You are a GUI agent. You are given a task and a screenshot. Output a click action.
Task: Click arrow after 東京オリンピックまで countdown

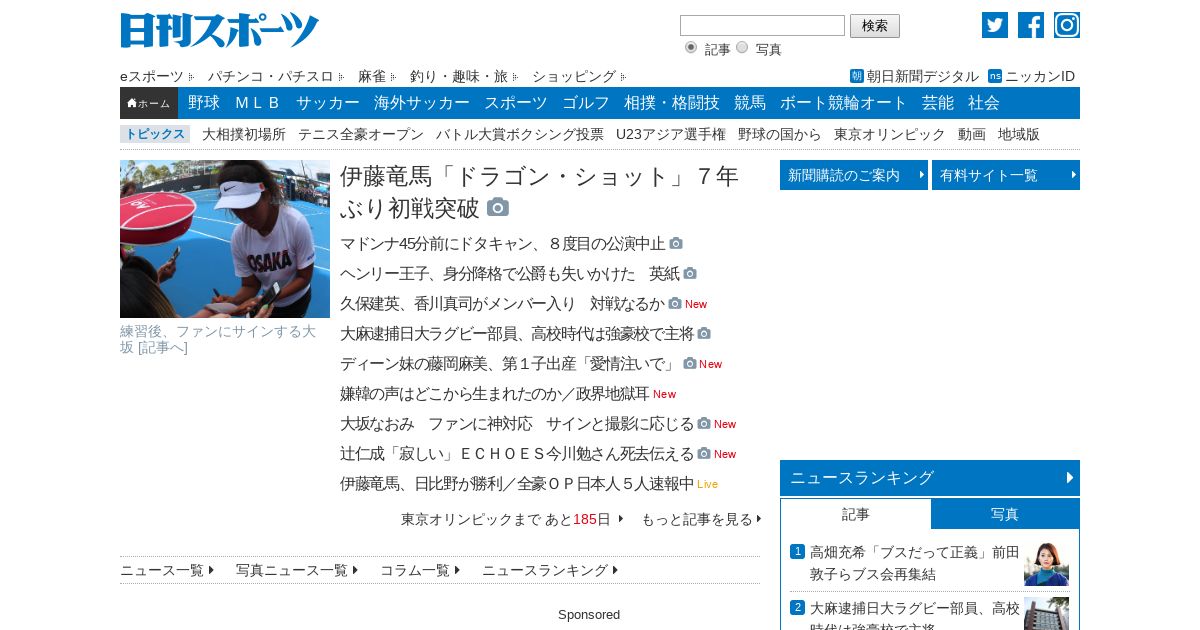point(621,519)
